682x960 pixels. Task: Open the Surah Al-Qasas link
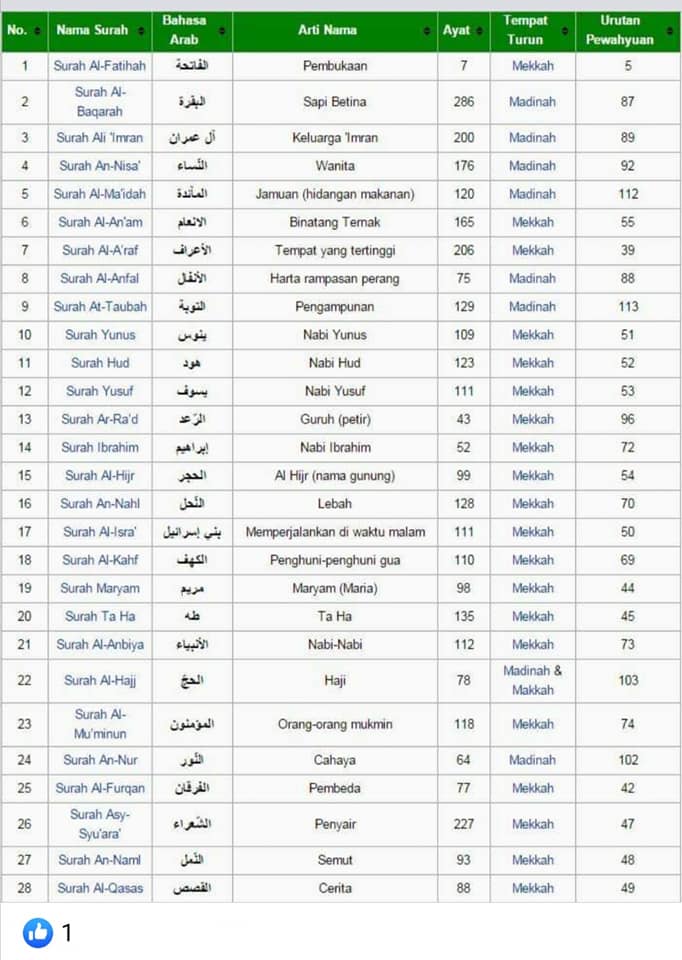tap(100, 888)
